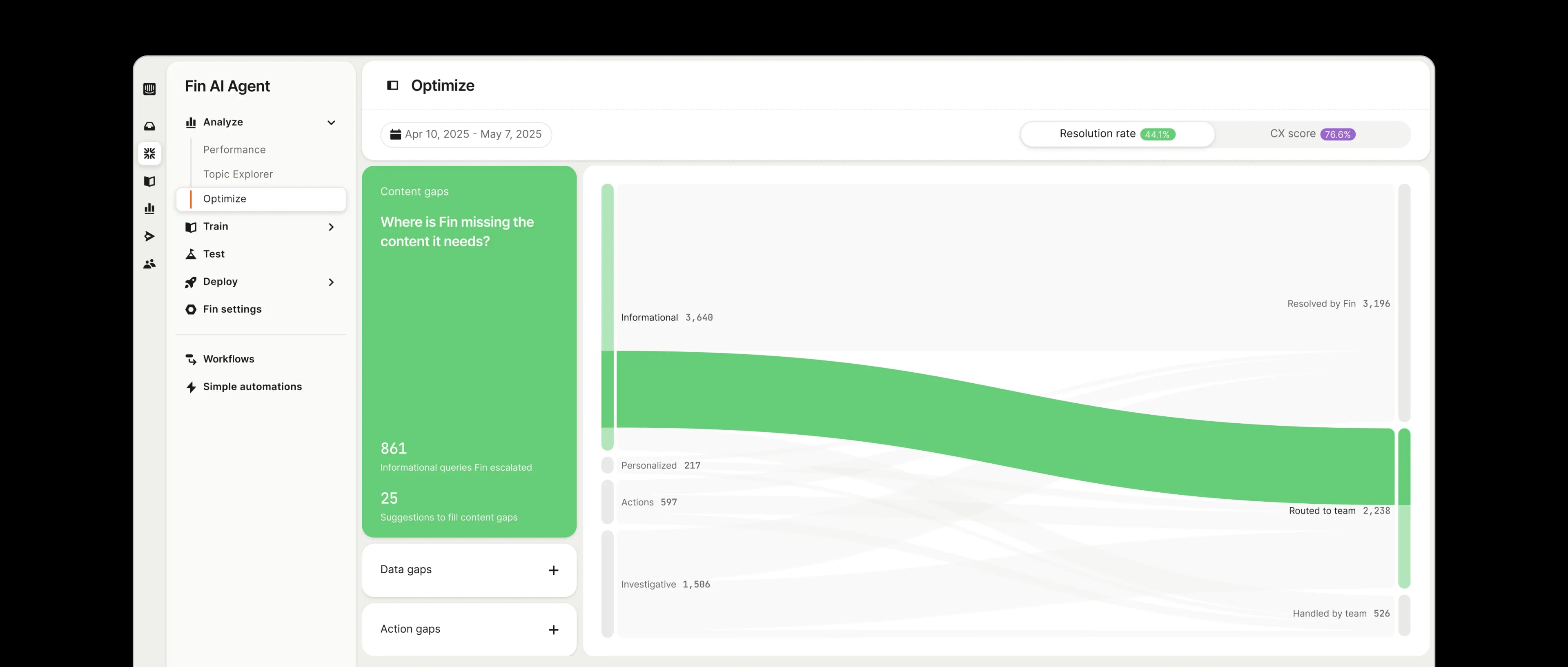Click the Simple automations lightning icon
Screen dimensions: 1568x667
pyautogui.click(x=191, y=387)
